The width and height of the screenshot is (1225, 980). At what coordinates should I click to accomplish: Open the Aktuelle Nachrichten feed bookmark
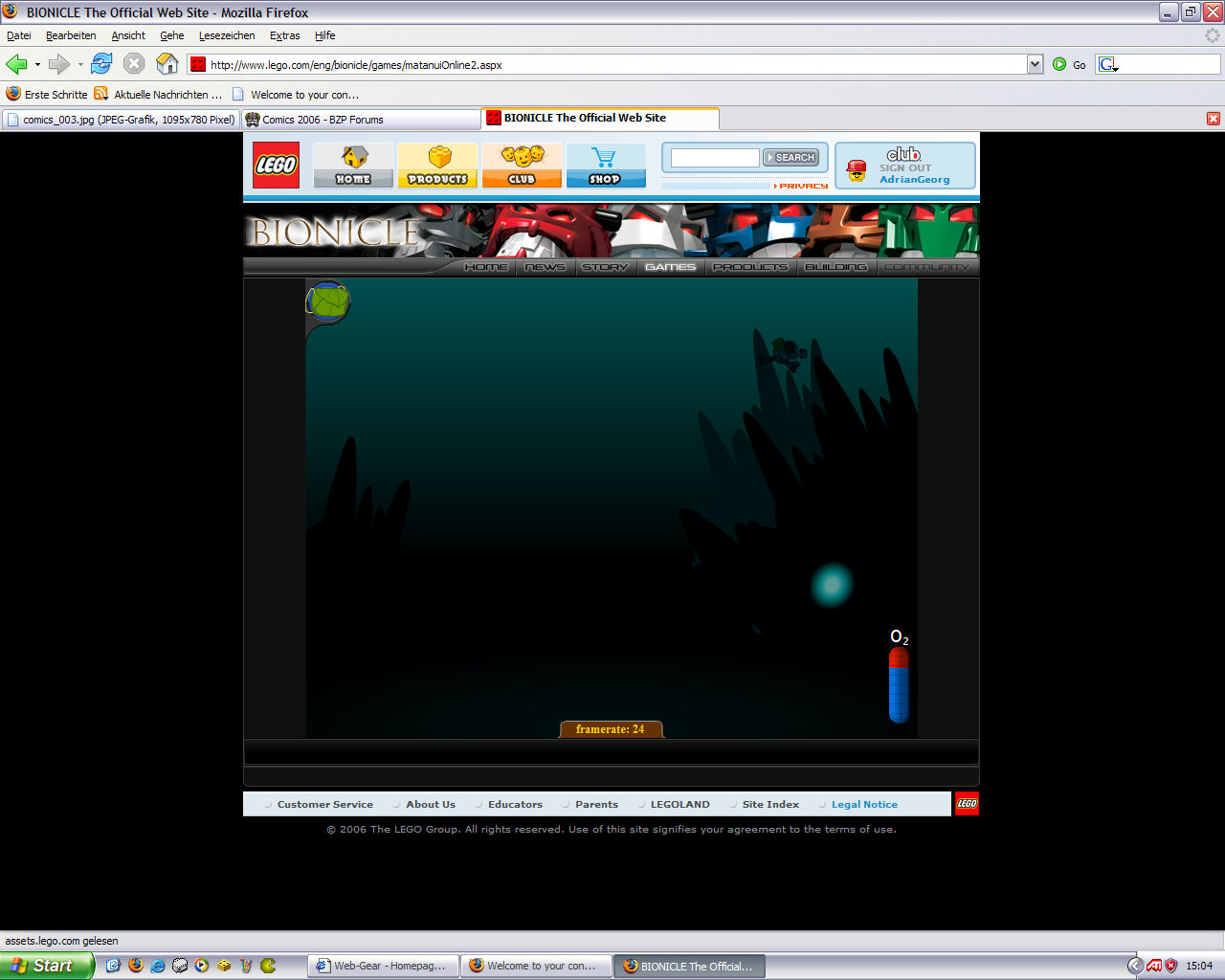coord(158,95)
